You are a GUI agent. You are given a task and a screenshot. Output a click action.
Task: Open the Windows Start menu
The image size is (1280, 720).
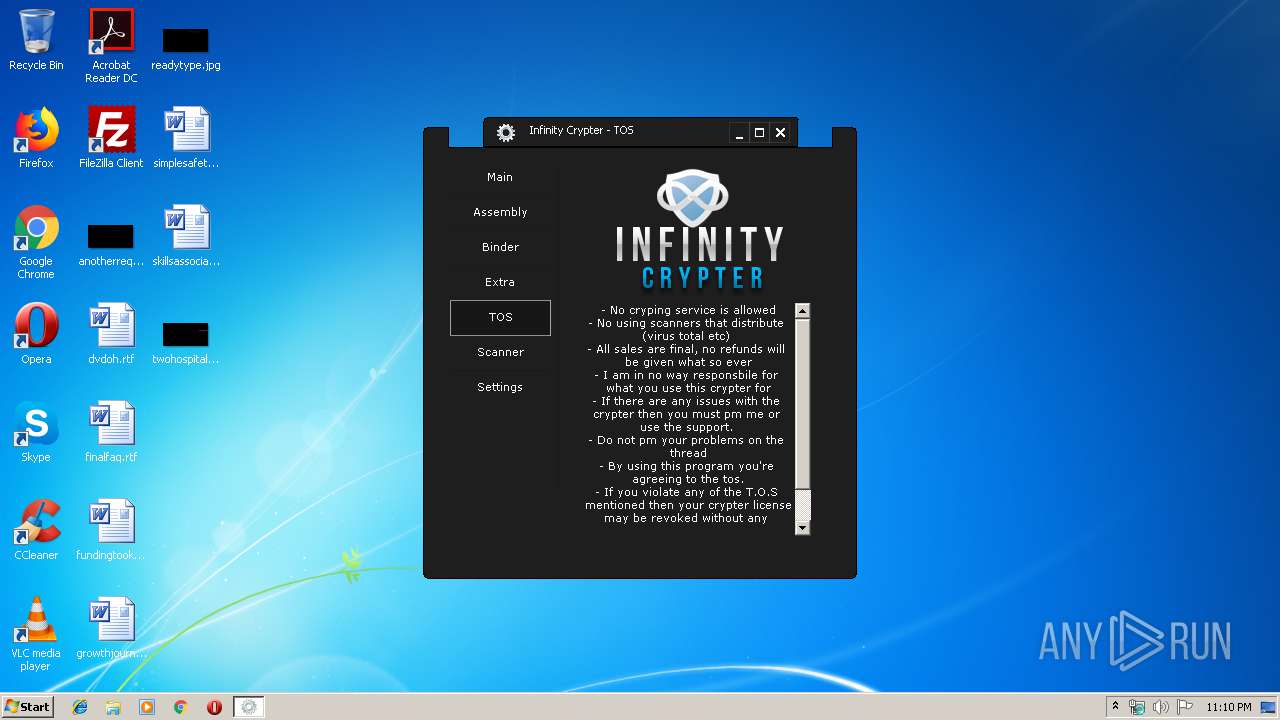[x=27, y=706]
